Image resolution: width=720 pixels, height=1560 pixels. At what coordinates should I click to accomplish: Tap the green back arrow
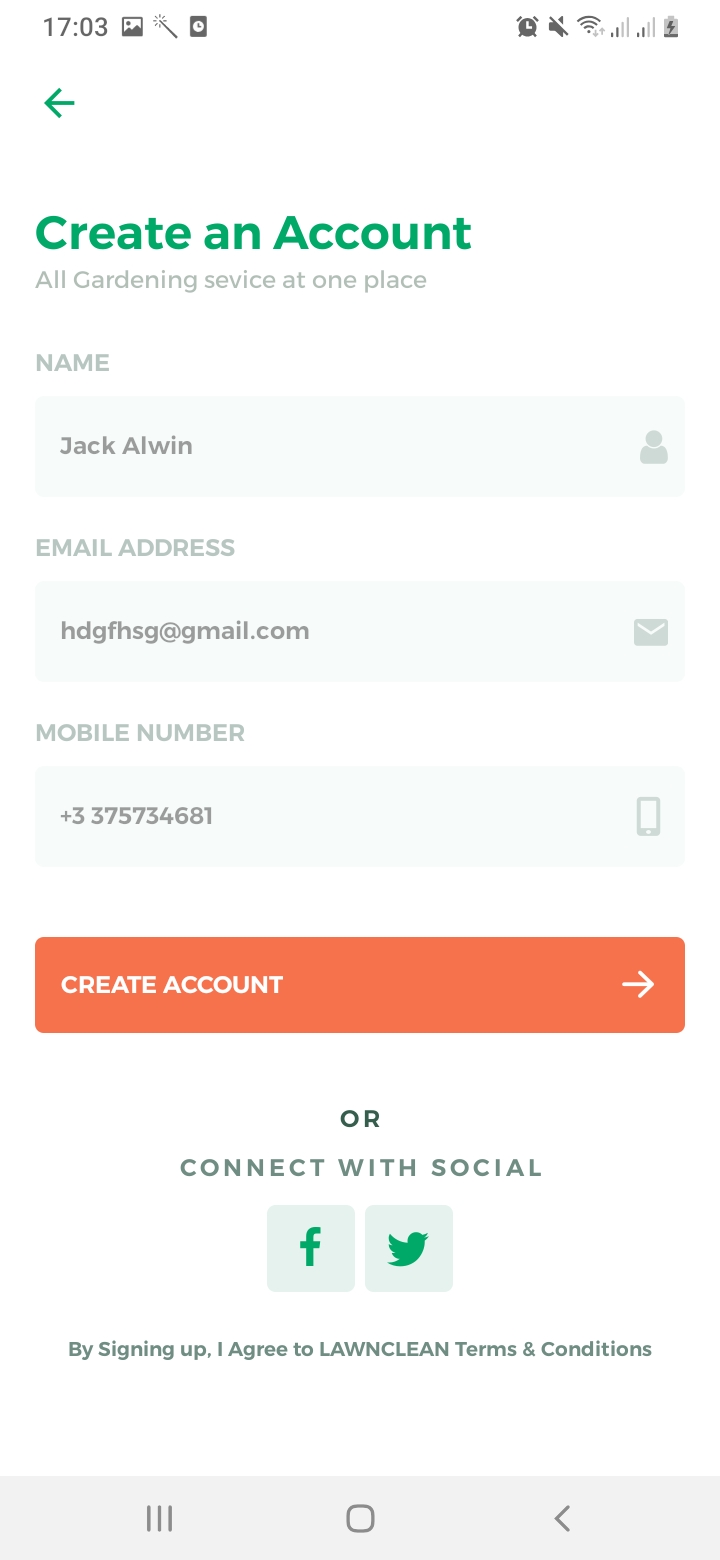[x=59, y=103]
